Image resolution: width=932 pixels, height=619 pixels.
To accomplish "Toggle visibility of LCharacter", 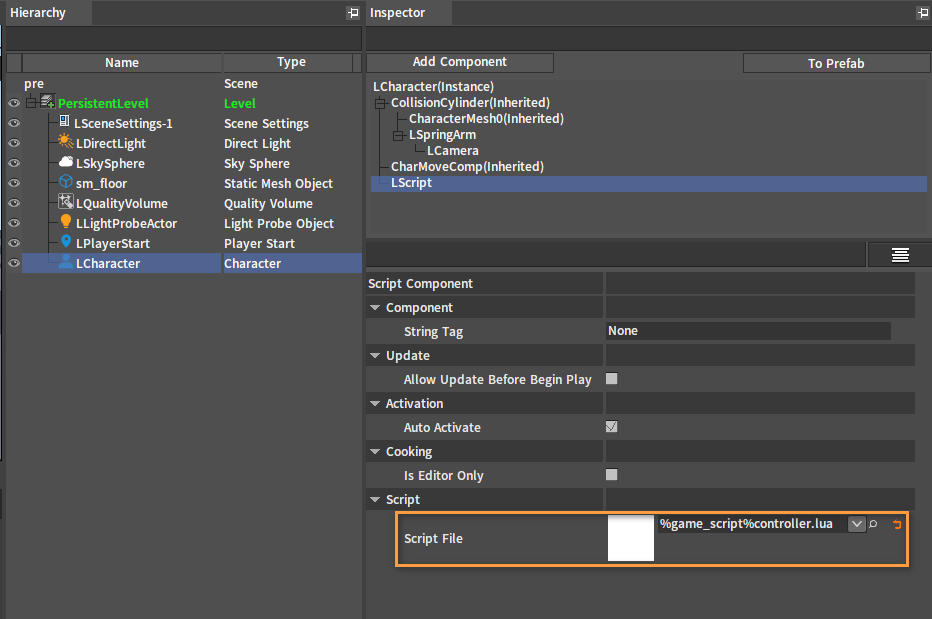I will (x=14, y=263).
